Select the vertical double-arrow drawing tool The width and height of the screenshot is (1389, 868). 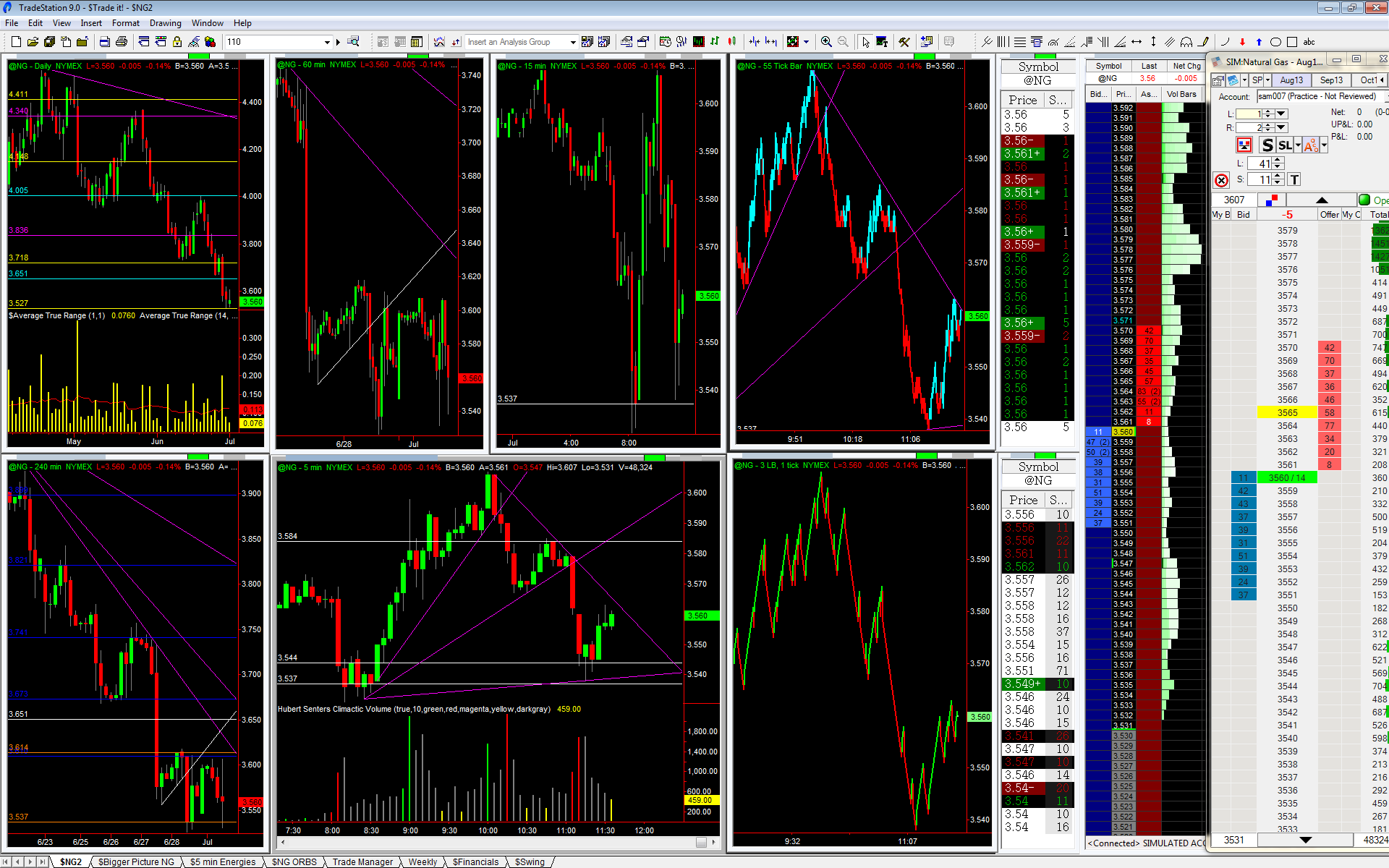pyautogui.click(x=1153, y=42)
